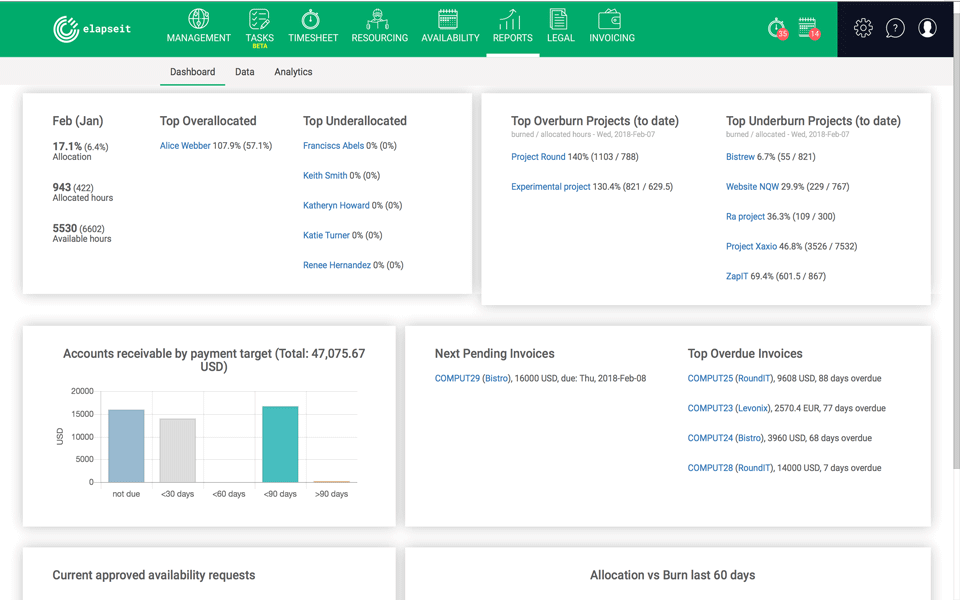Open timer notifications with badge 35

coord(778,28)
